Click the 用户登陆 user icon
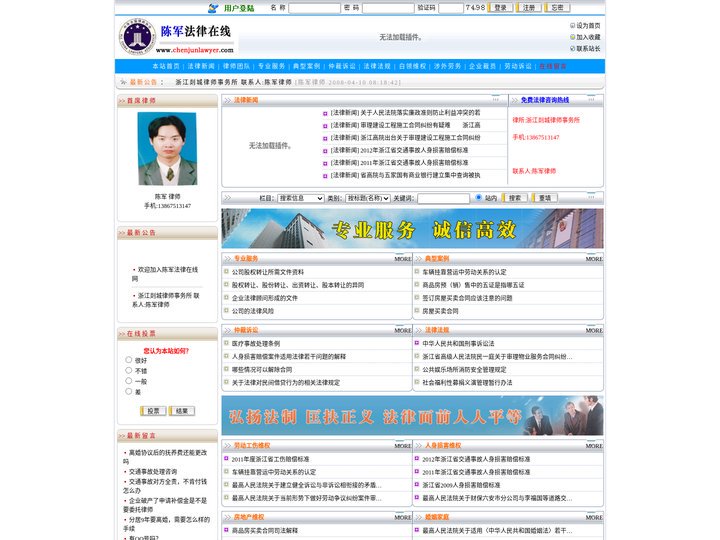720x540 pixels. (213, 8)
